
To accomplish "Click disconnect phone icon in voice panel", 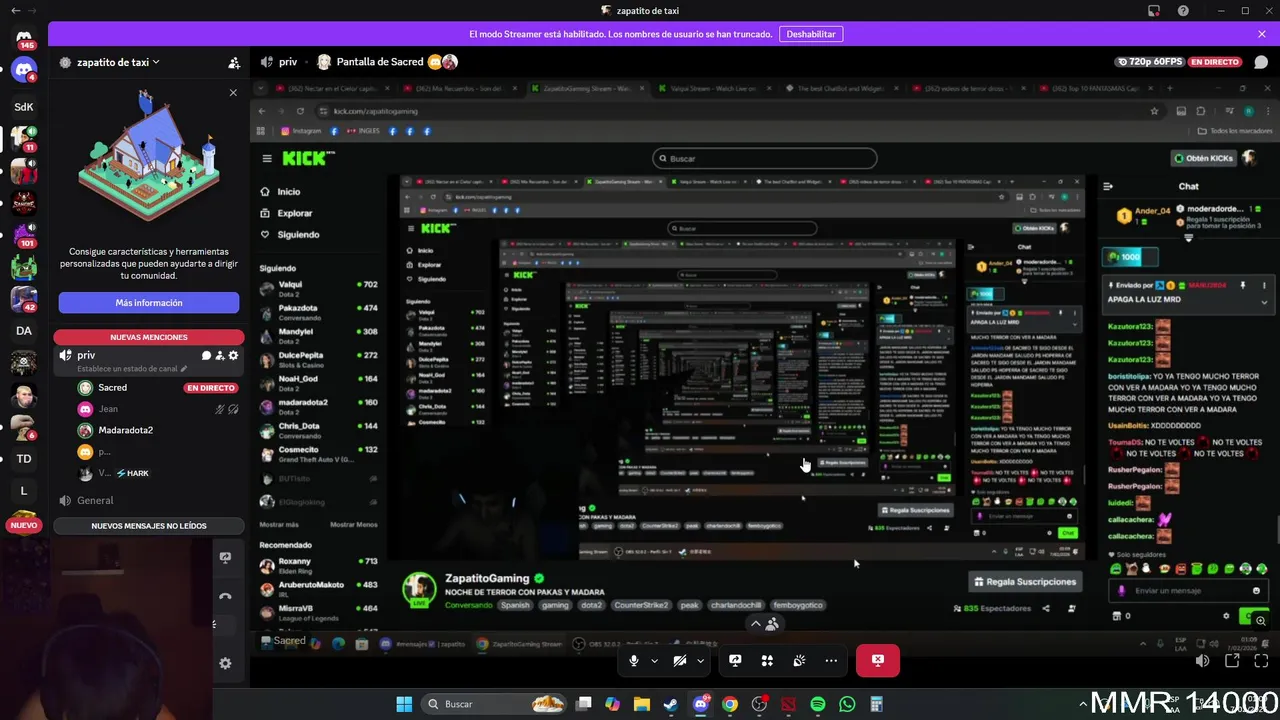I will coord(225,596).
